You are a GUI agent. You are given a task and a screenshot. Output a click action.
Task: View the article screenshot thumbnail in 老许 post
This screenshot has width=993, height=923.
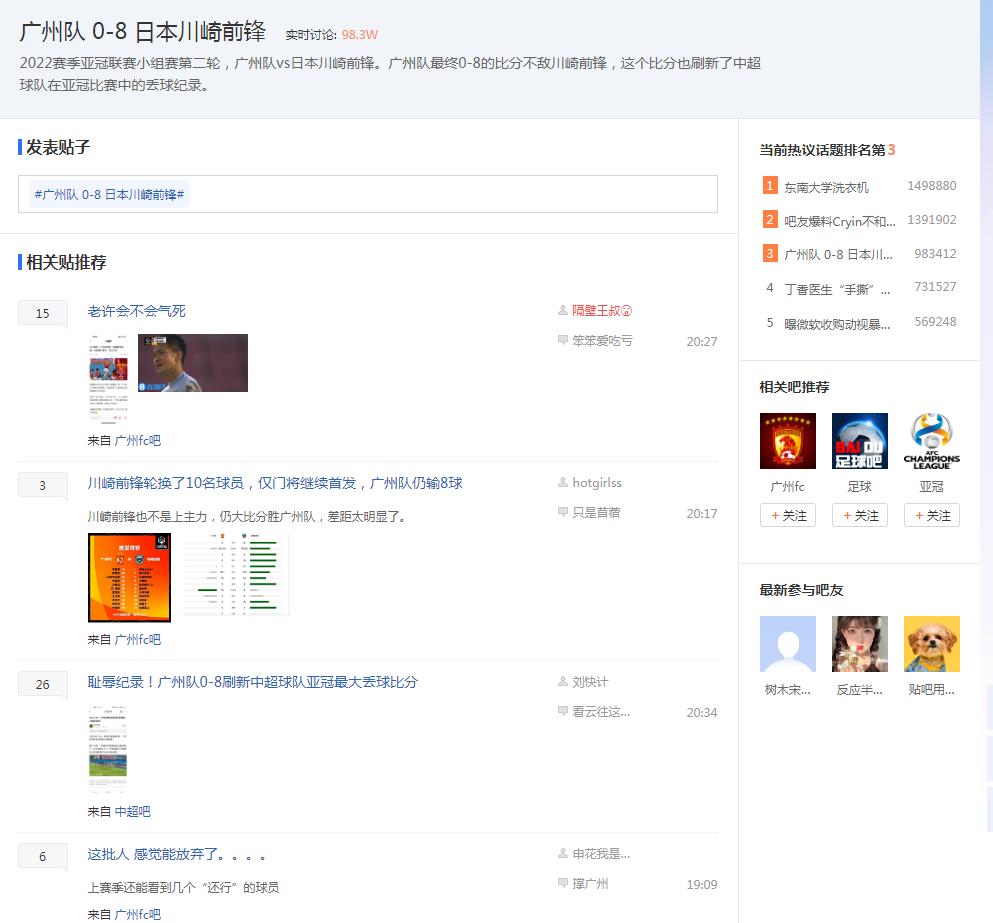click(108, 378)
